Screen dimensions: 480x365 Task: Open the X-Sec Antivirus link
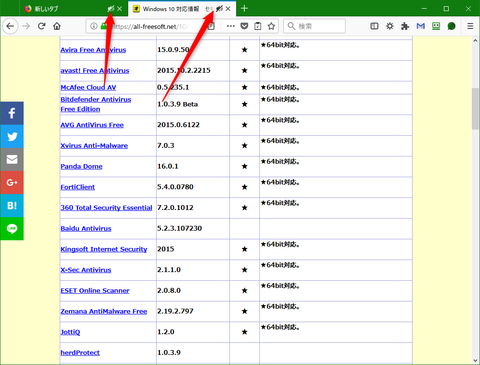(x=86, y=270)
